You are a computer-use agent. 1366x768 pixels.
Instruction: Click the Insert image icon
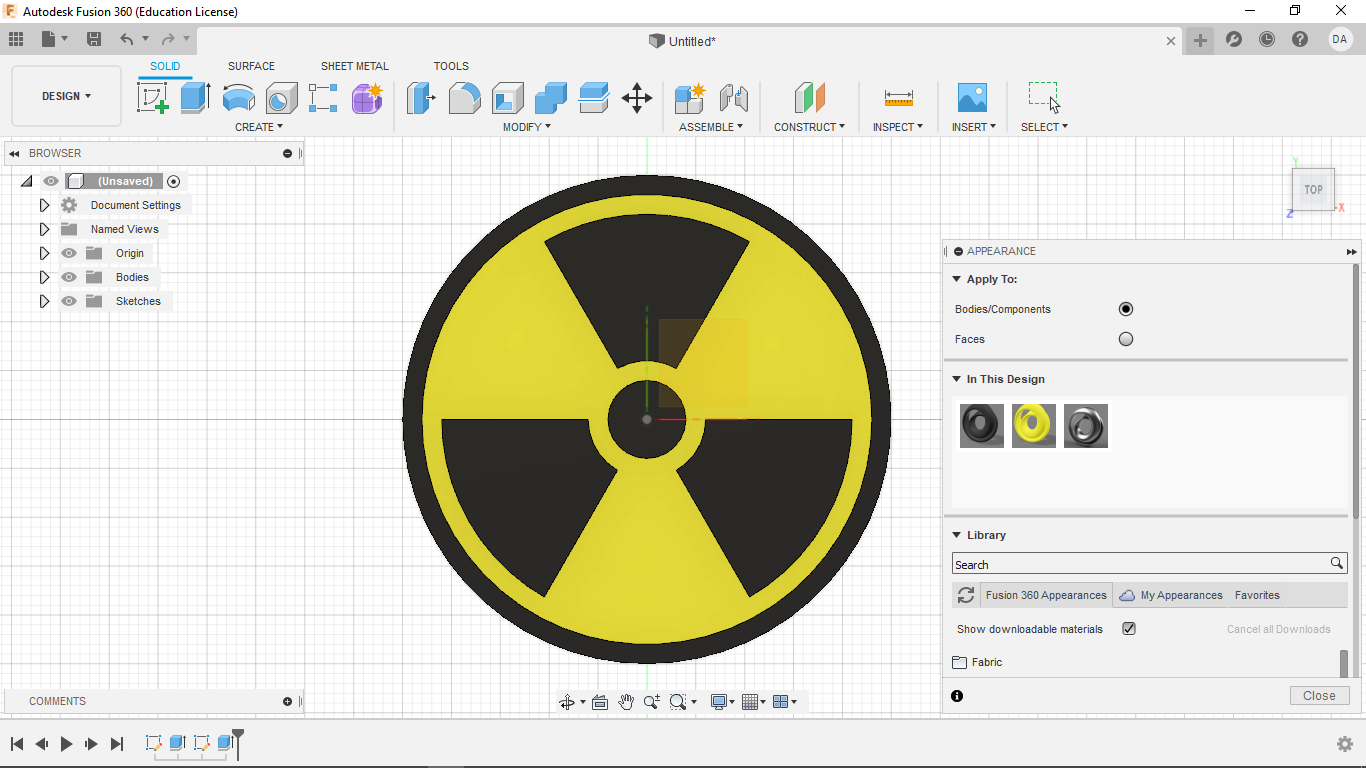tap(972, 98)
